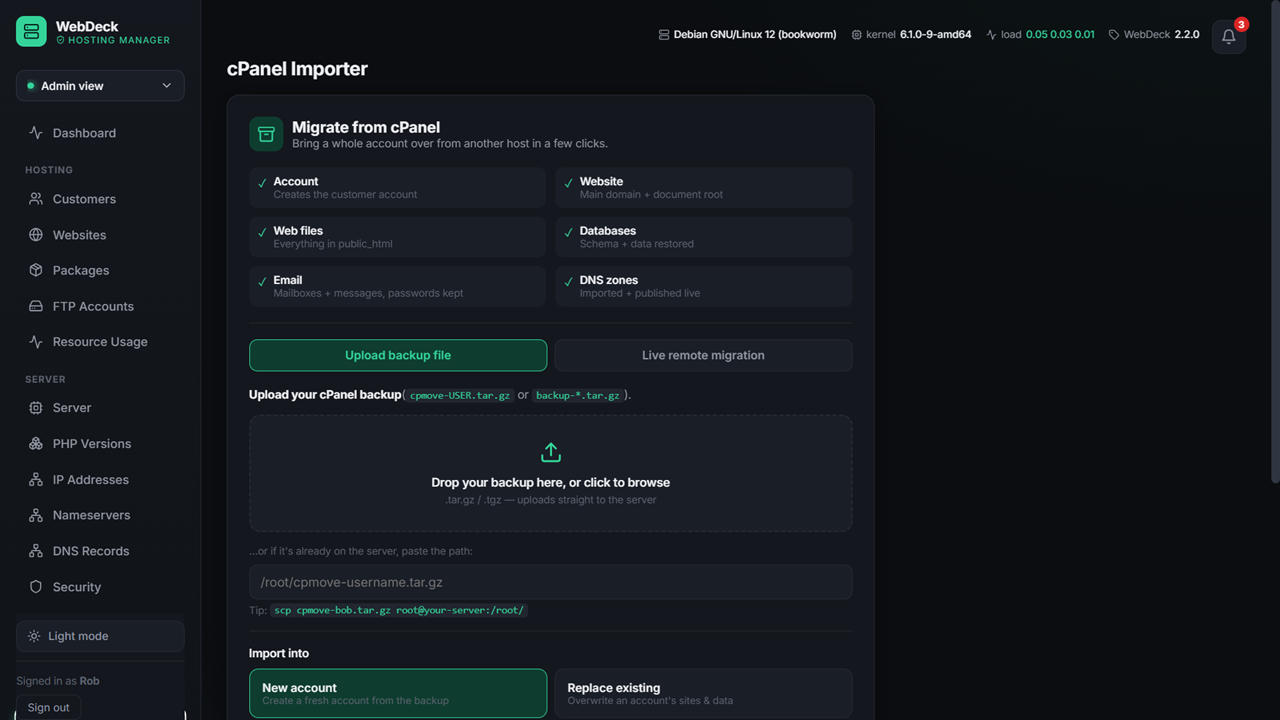The image size is (1280, 720).
Task: Click the checkmark beside Account feature
Action: pyautogui.click(x=262, y=183)
